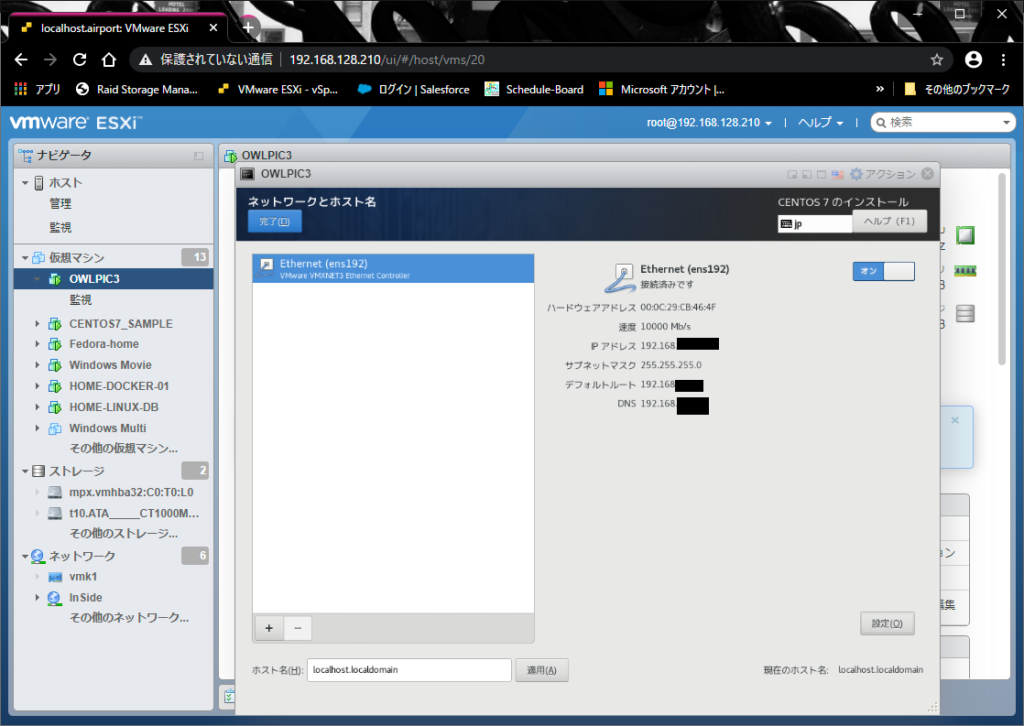Click the InSide port group globe icon
Screen dimensions: 1024x726
point(55,598)
